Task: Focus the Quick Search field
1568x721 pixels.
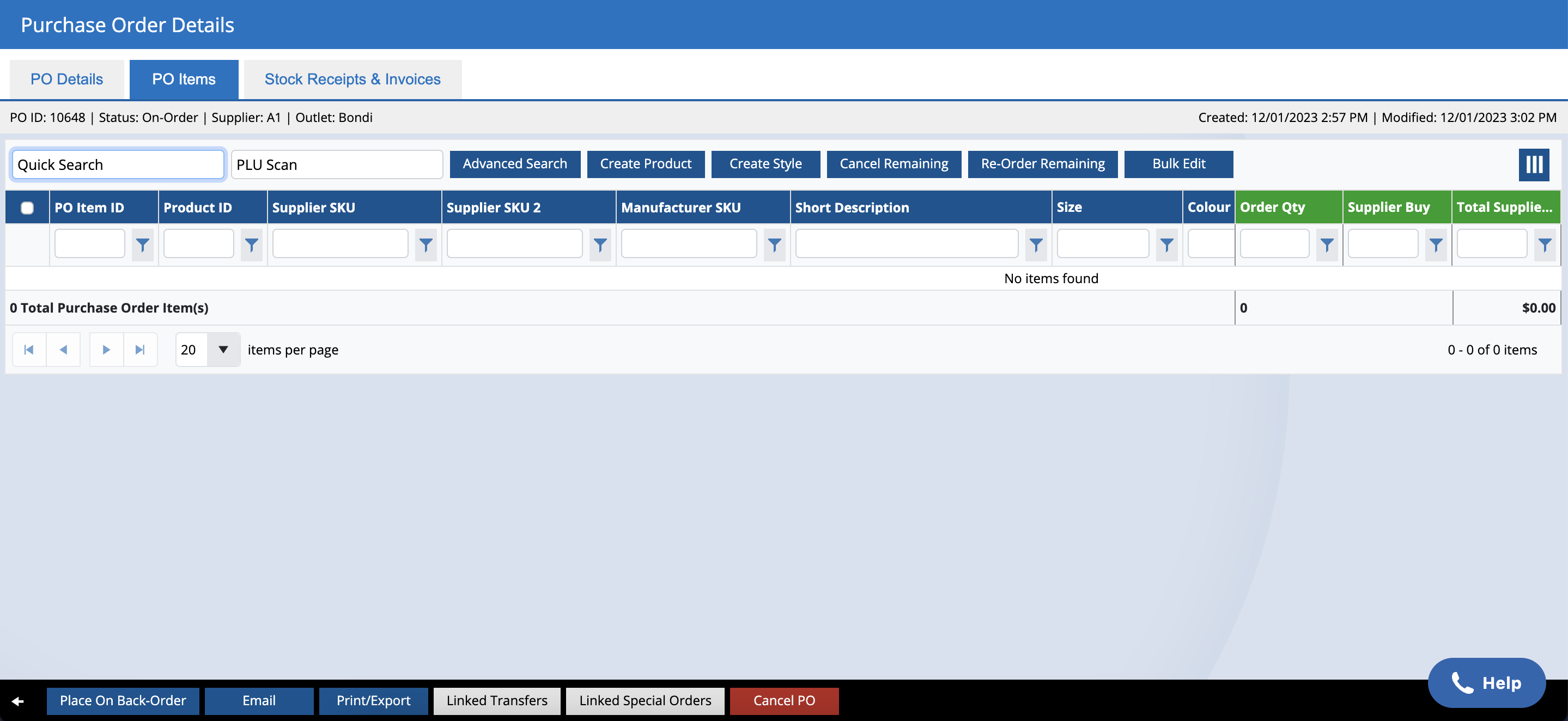Action: click(x=118, y=164)
